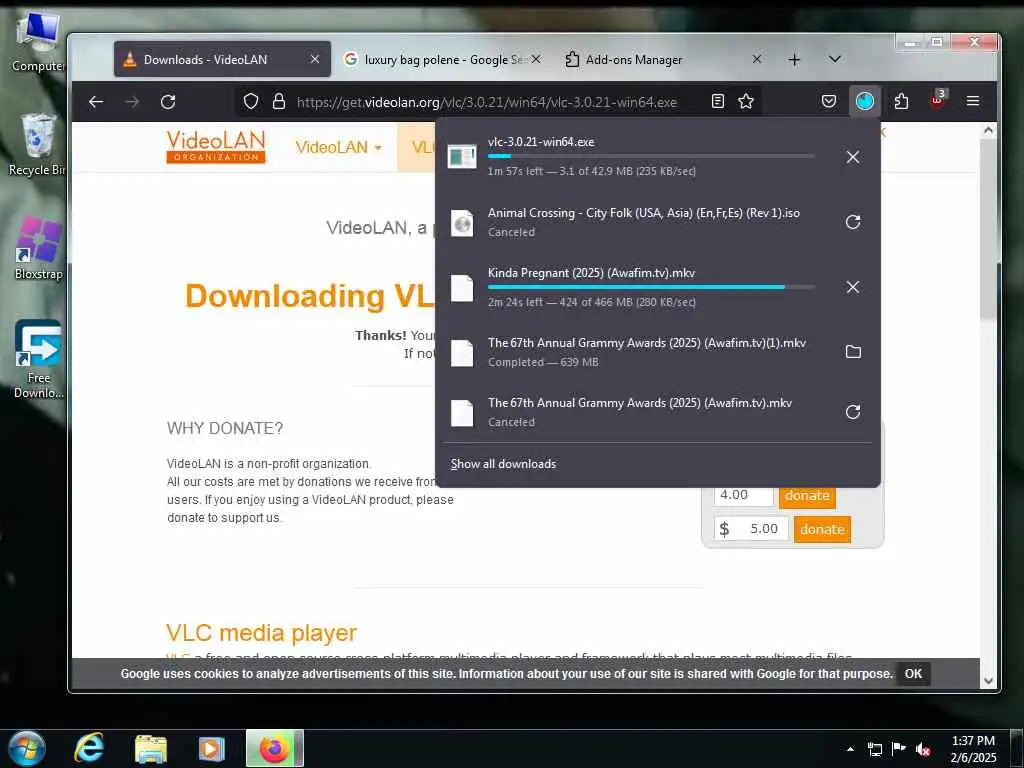1024x768 pixels.
Task: Switch to Add-ons Manager tab
Action: (x=662, y=59)
